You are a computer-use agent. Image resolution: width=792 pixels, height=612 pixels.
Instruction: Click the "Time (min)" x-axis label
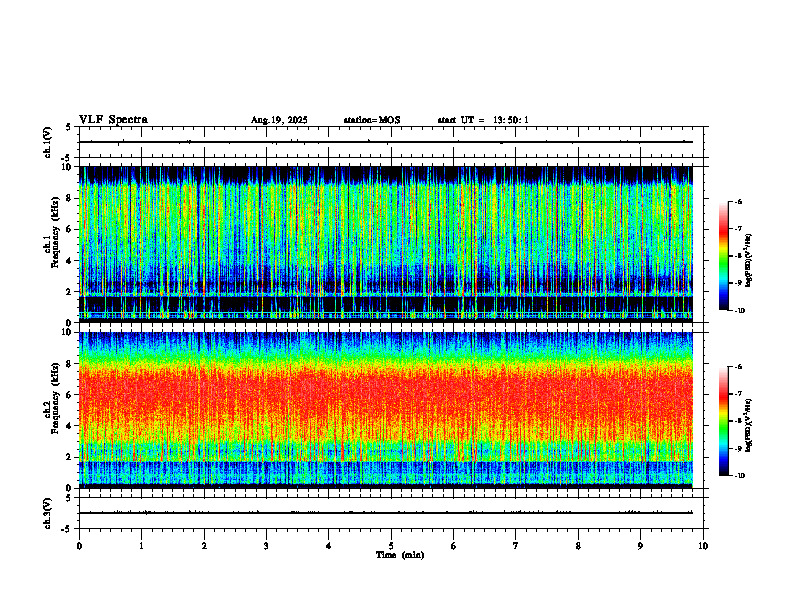point(400,555)
